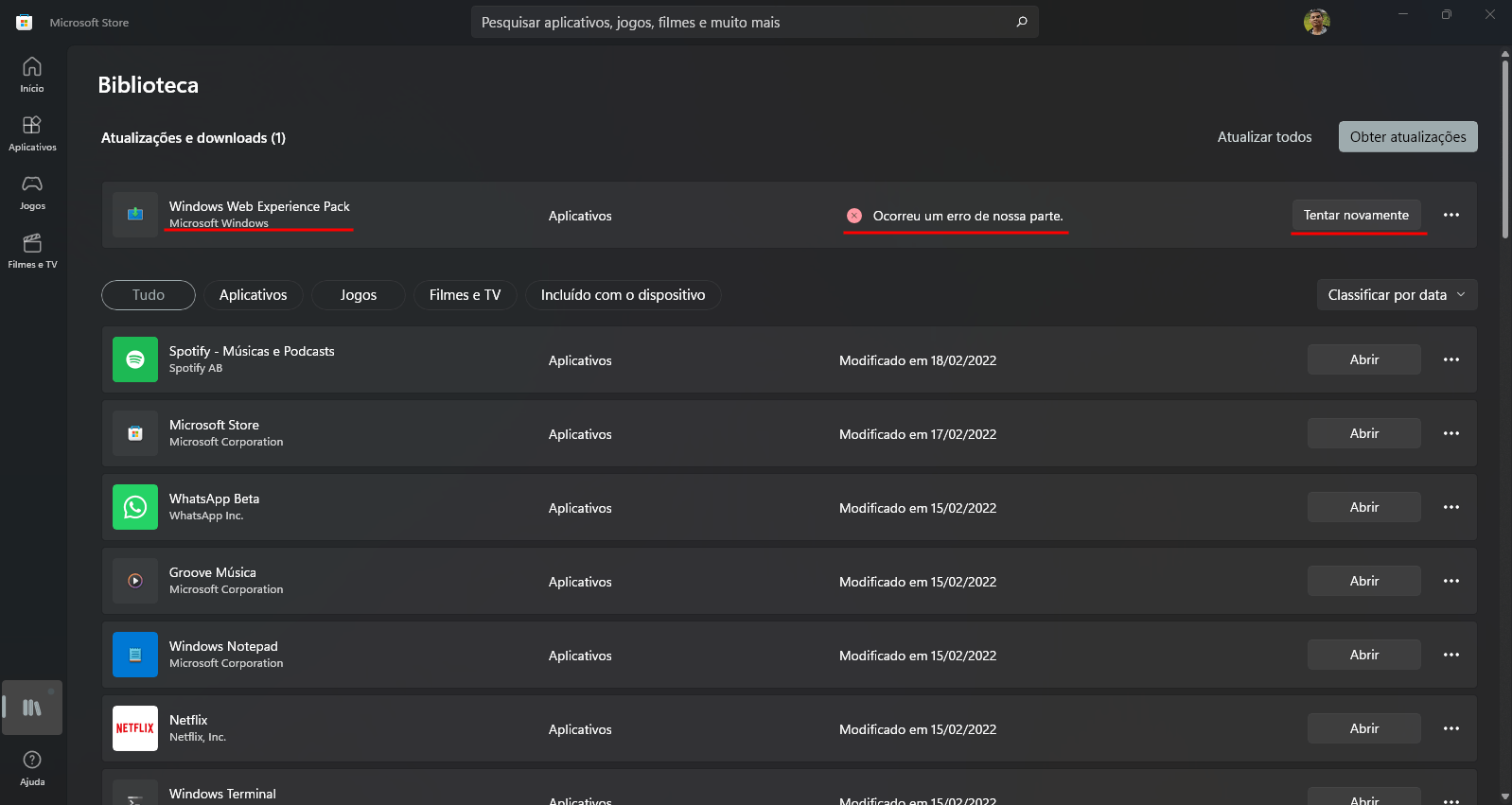This screenshot has height=805, width=1512.
Task: Click Windows Web Experience Pack title
Action: click(259, 206)
